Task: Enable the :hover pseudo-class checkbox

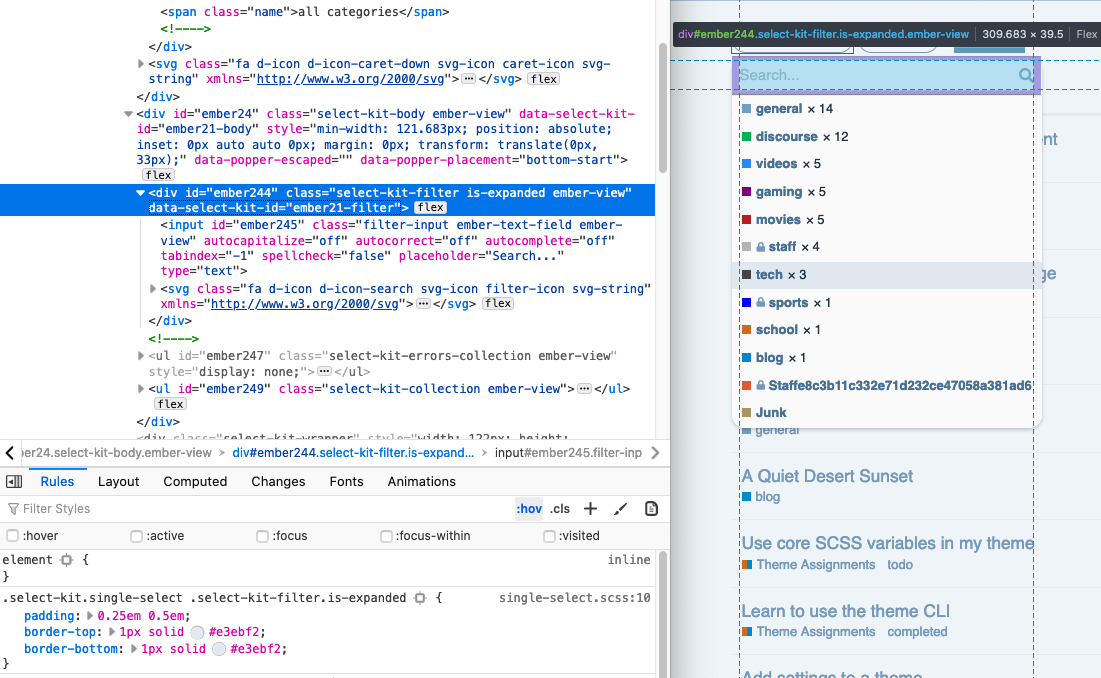Action: (x=13, y=536)
